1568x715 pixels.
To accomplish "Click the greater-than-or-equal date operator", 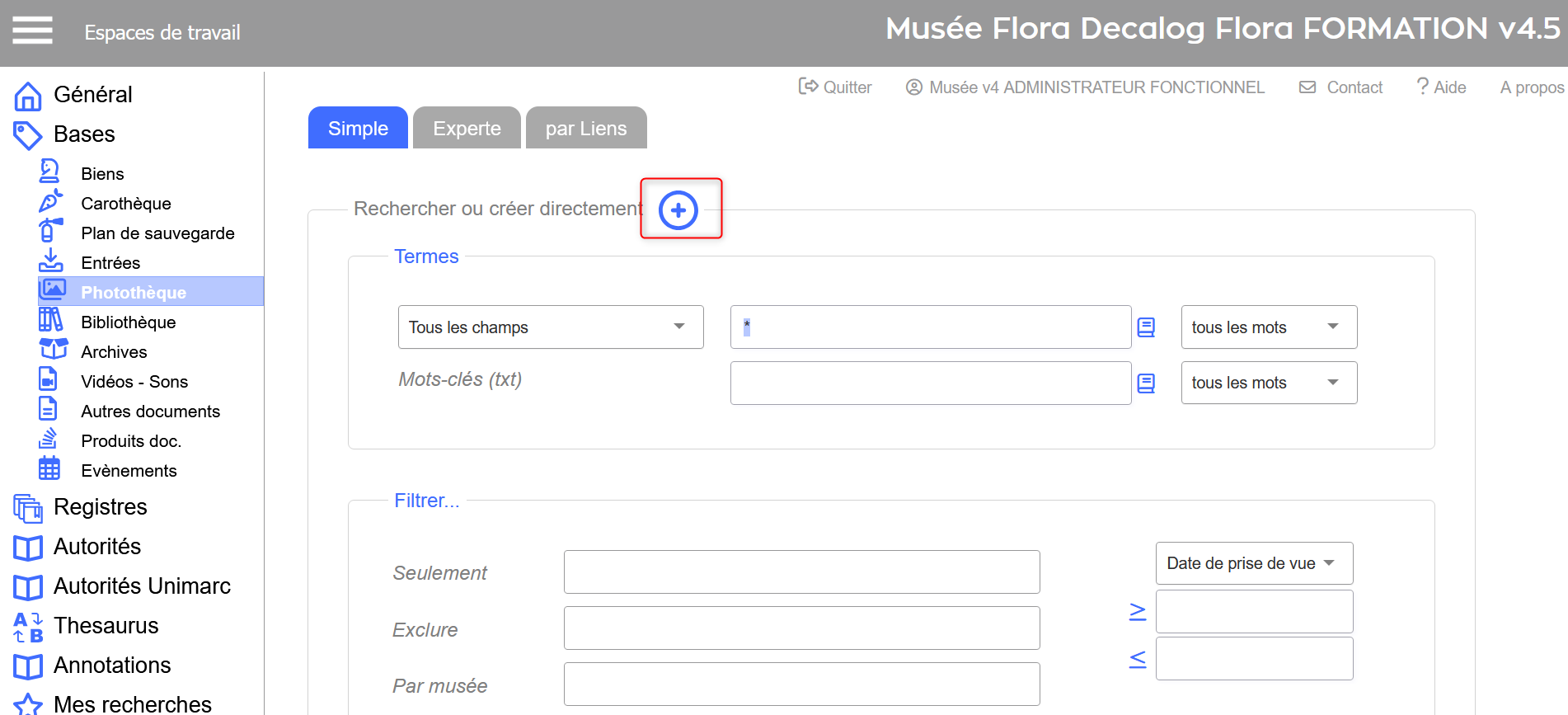I will click(x=1138, y=611).
